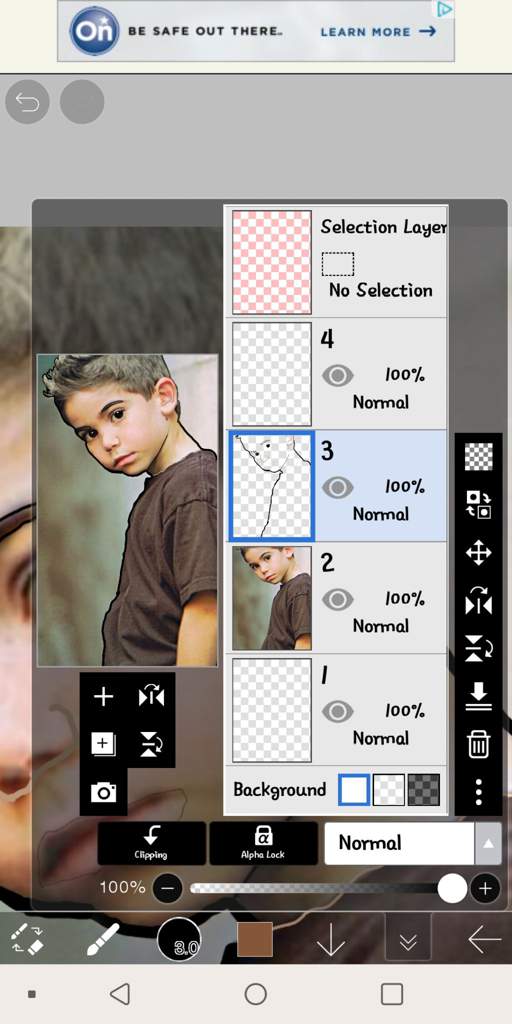
Task: Select the layer 2 photo thumbnail
Action: click(272, 598)
